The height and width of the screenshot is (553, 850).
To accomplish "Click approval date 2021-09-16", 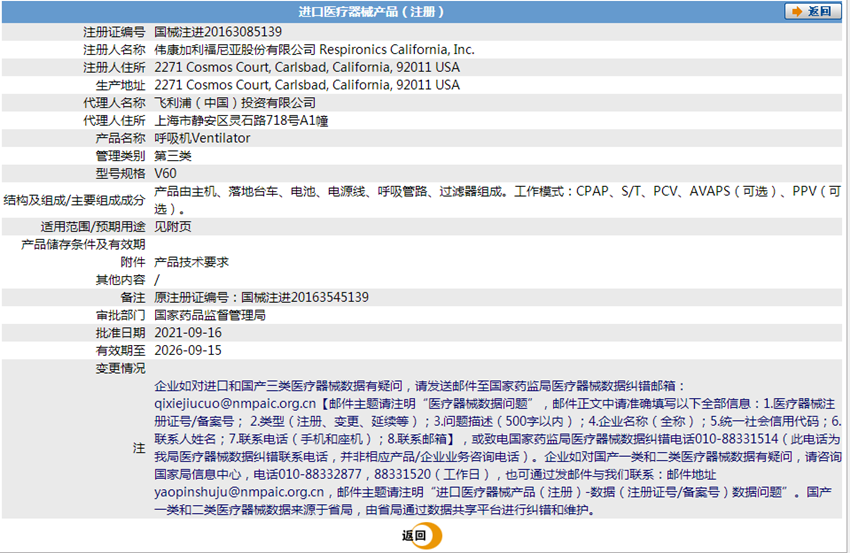I will tap(188, 333).
